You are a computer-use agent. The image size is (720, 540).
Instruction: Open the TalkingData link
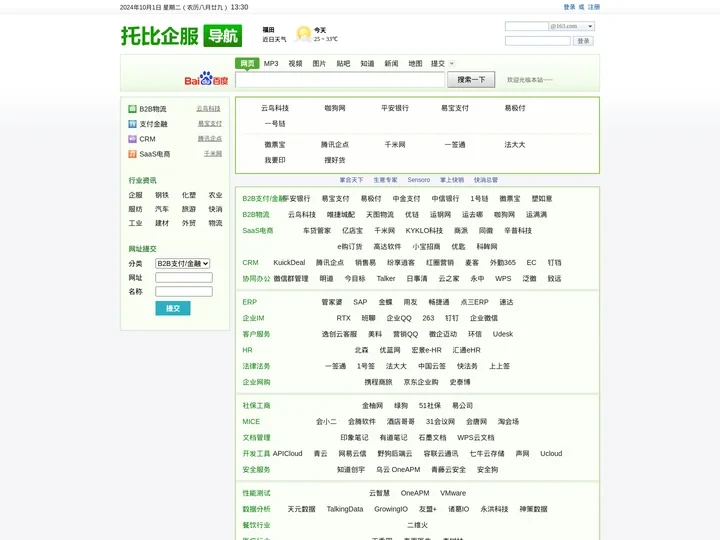click(345, 509)
